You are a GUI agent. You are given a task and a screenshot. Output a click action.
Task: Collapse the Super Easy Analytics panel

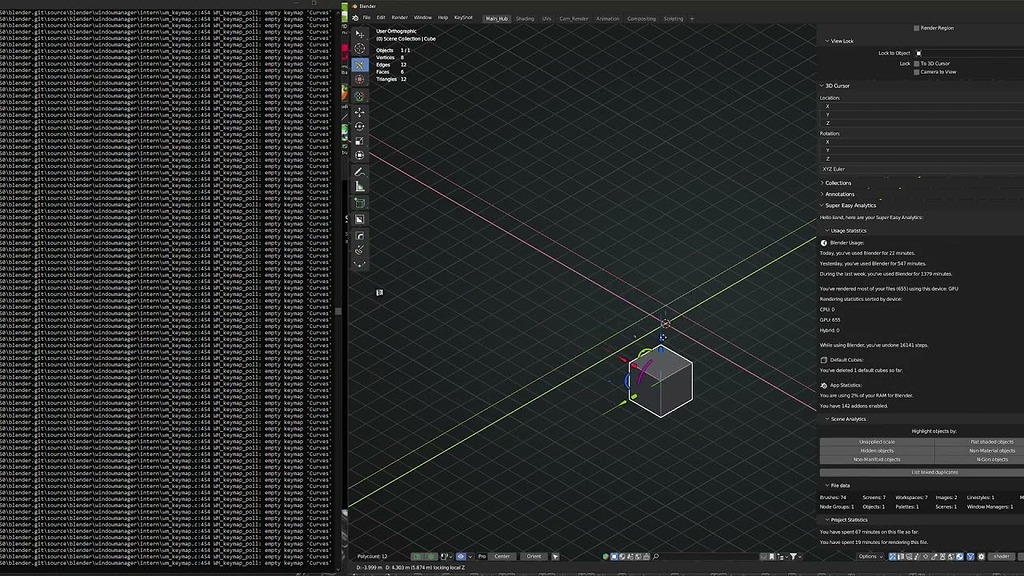[848, 205]
